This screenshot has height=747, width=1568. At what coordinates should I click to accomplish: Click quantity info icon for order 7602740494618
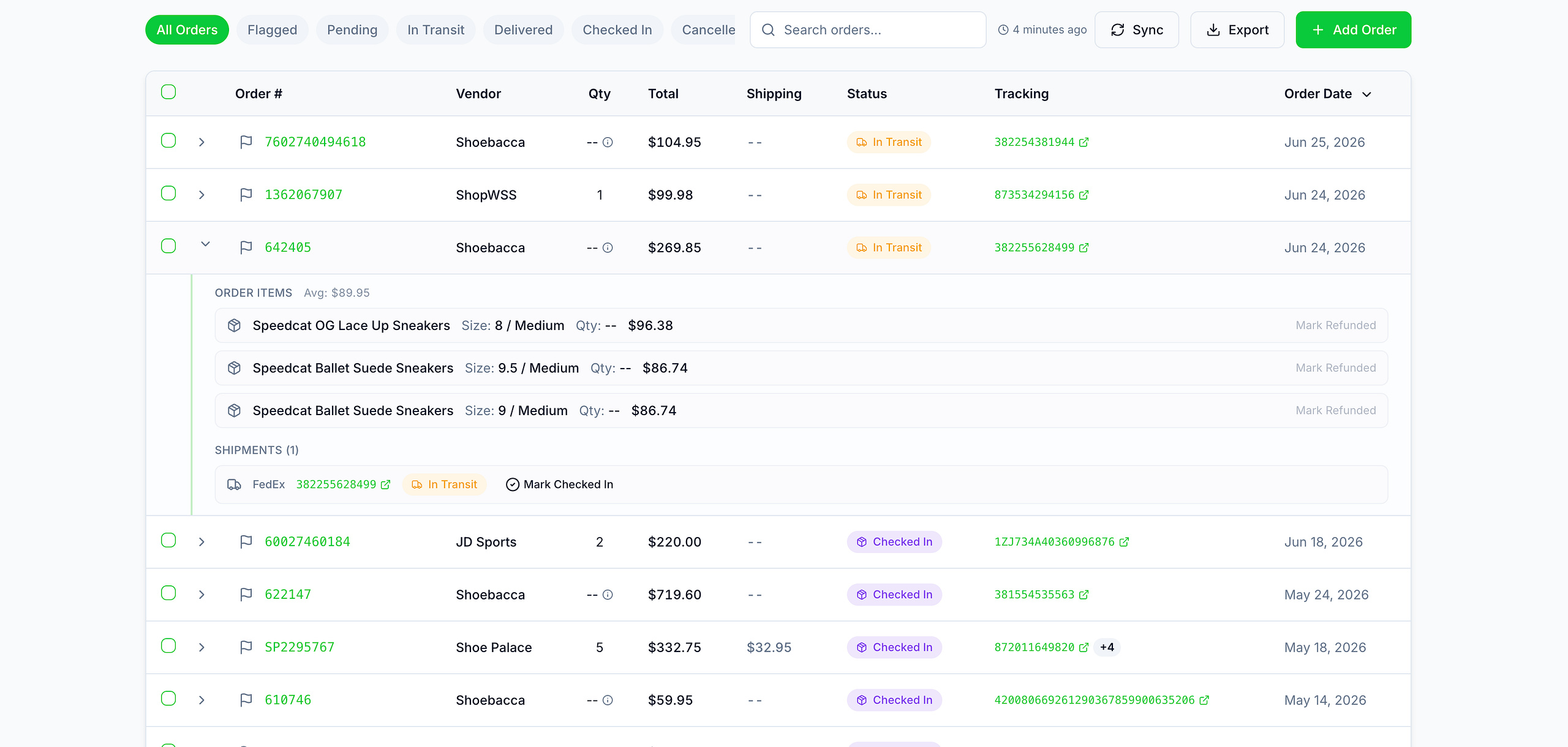click(x=608, y=142)
